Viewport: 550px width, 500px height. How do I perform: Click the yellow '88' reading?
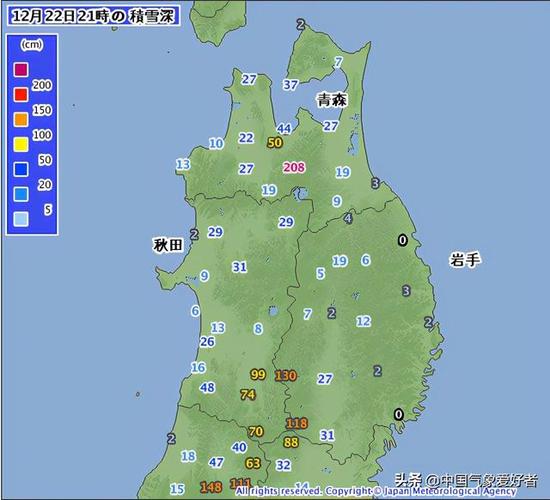[x=291, y=442]
